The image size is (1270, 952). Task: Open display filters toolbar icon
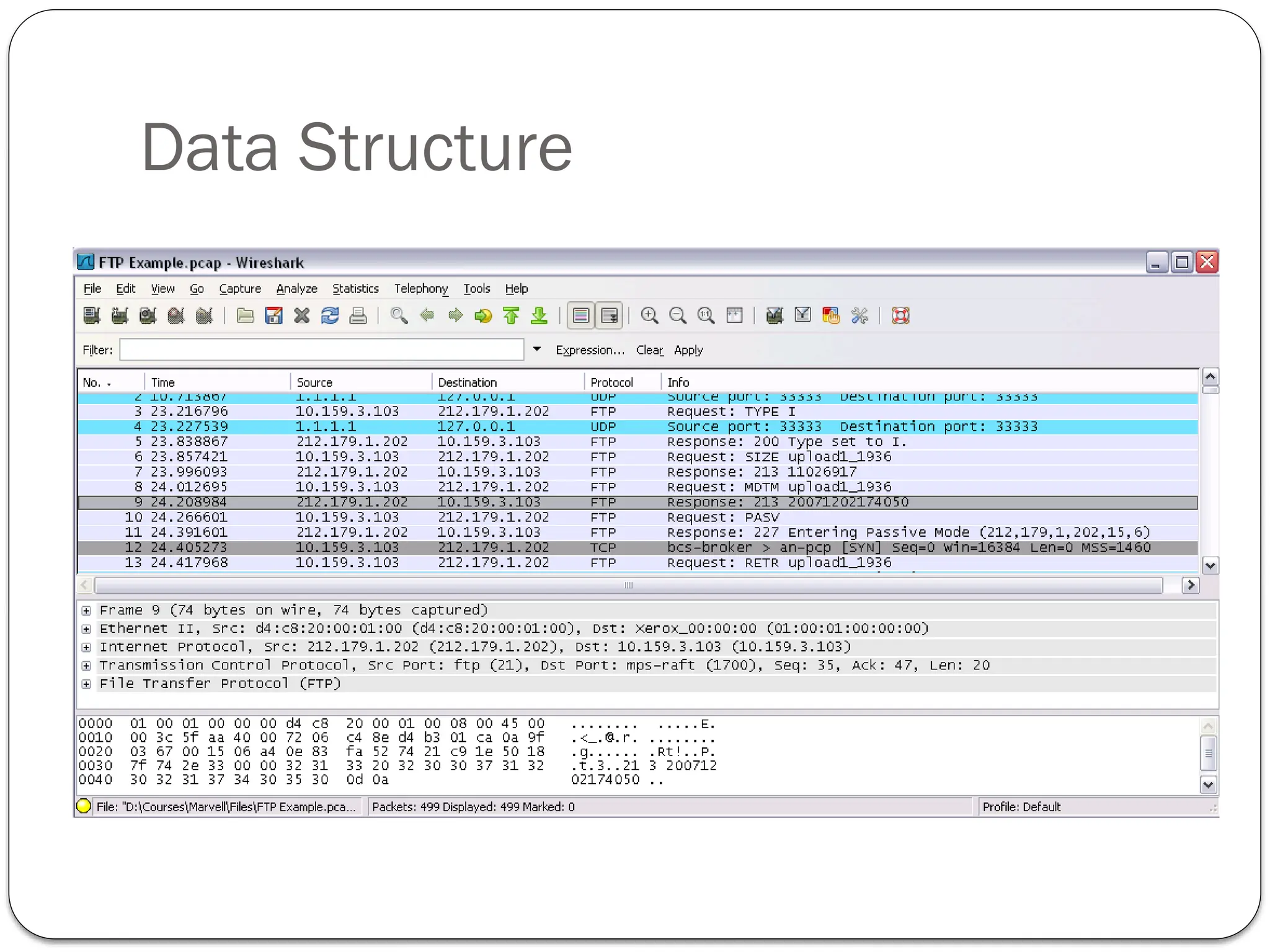803,315
